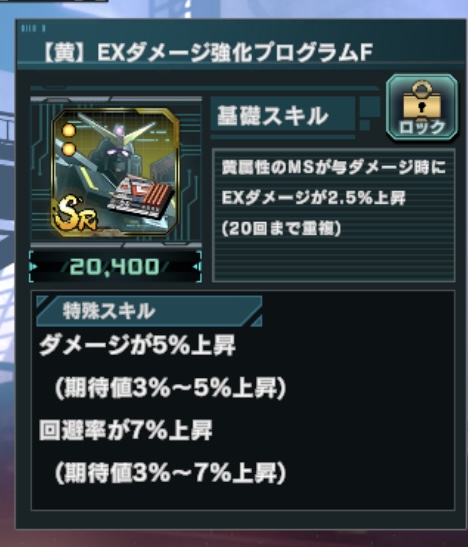
Task: Select the SR Gundam program card thumbnail
Action: click(115, 172)
